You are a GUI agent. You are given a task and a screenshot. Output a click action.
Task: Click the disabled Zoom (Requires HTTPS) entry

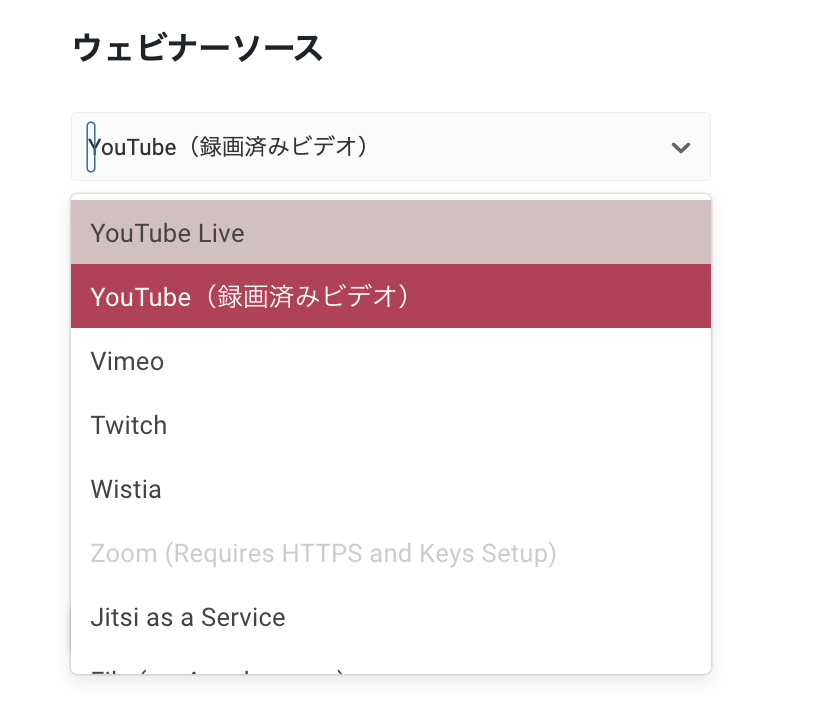(323, 553)
